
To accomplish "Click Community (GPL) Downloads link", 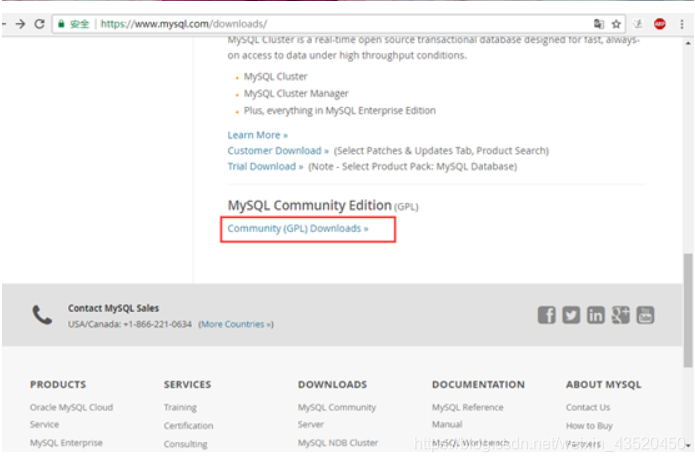I will [x=297, y=229].
